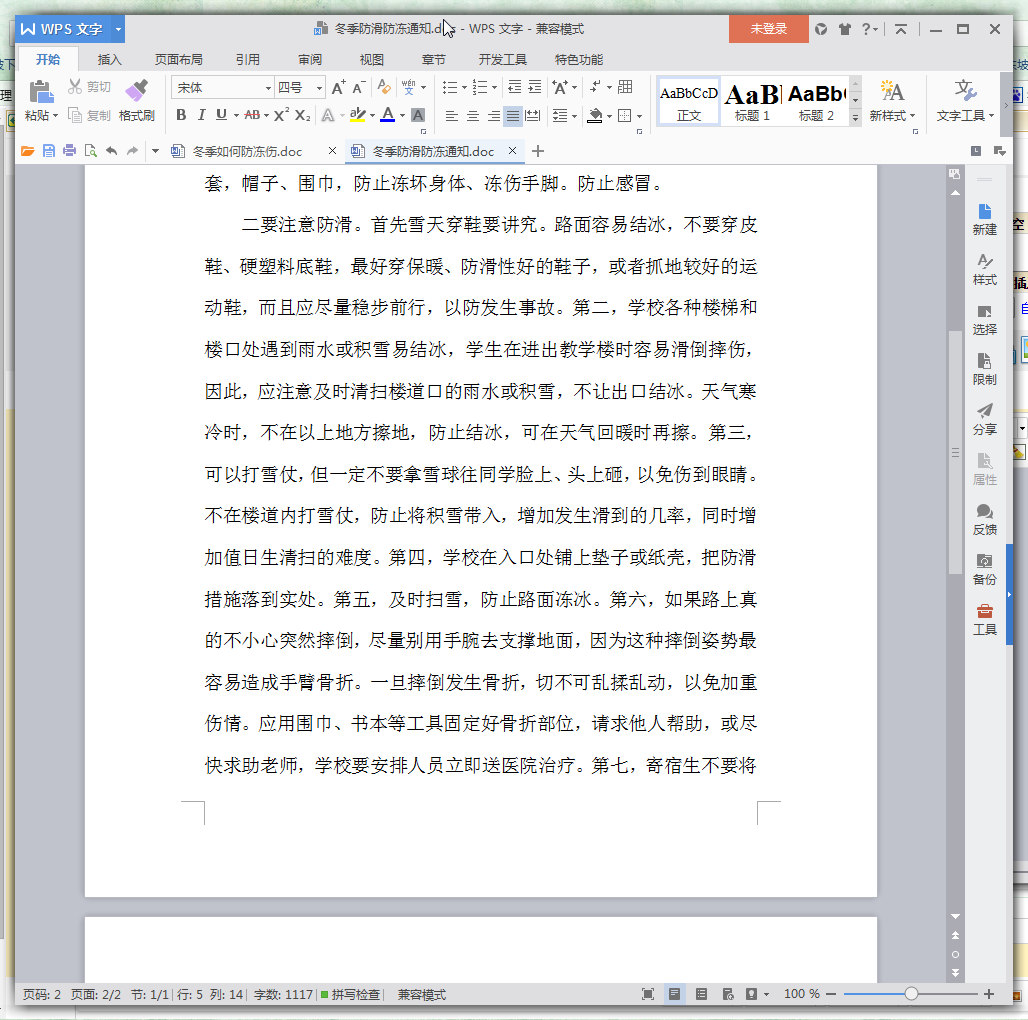Screen dimensions: 1028x1020
Task: Apply distributed alignment
Action: point(533,116)
